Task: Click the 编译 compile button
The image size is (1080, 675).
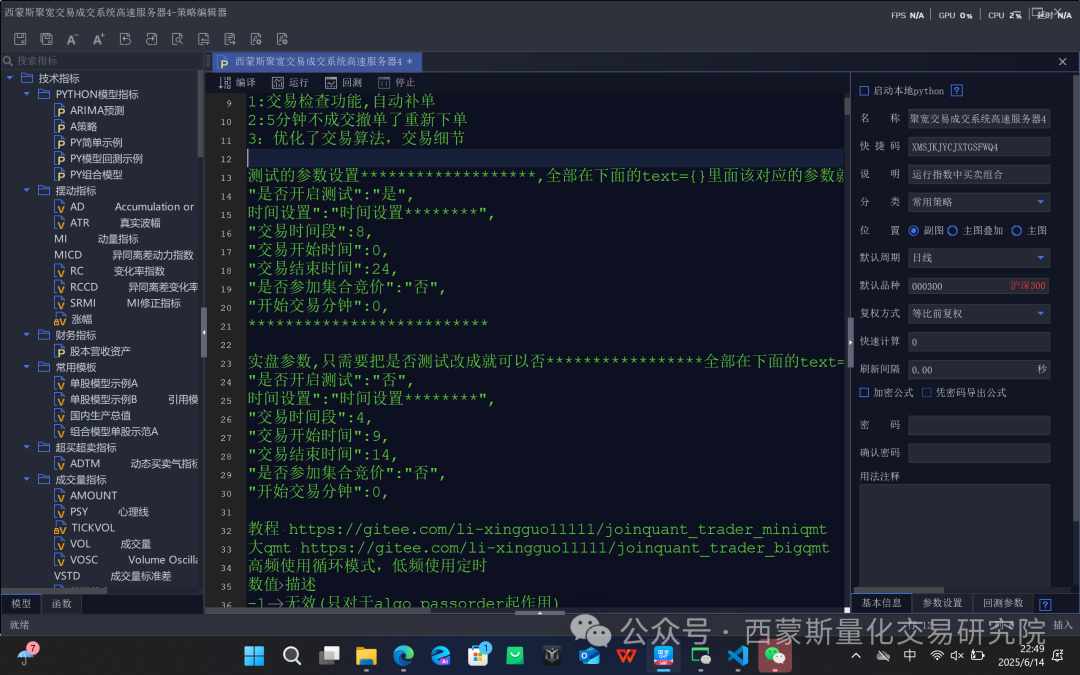Action: (x=237, y=83)
